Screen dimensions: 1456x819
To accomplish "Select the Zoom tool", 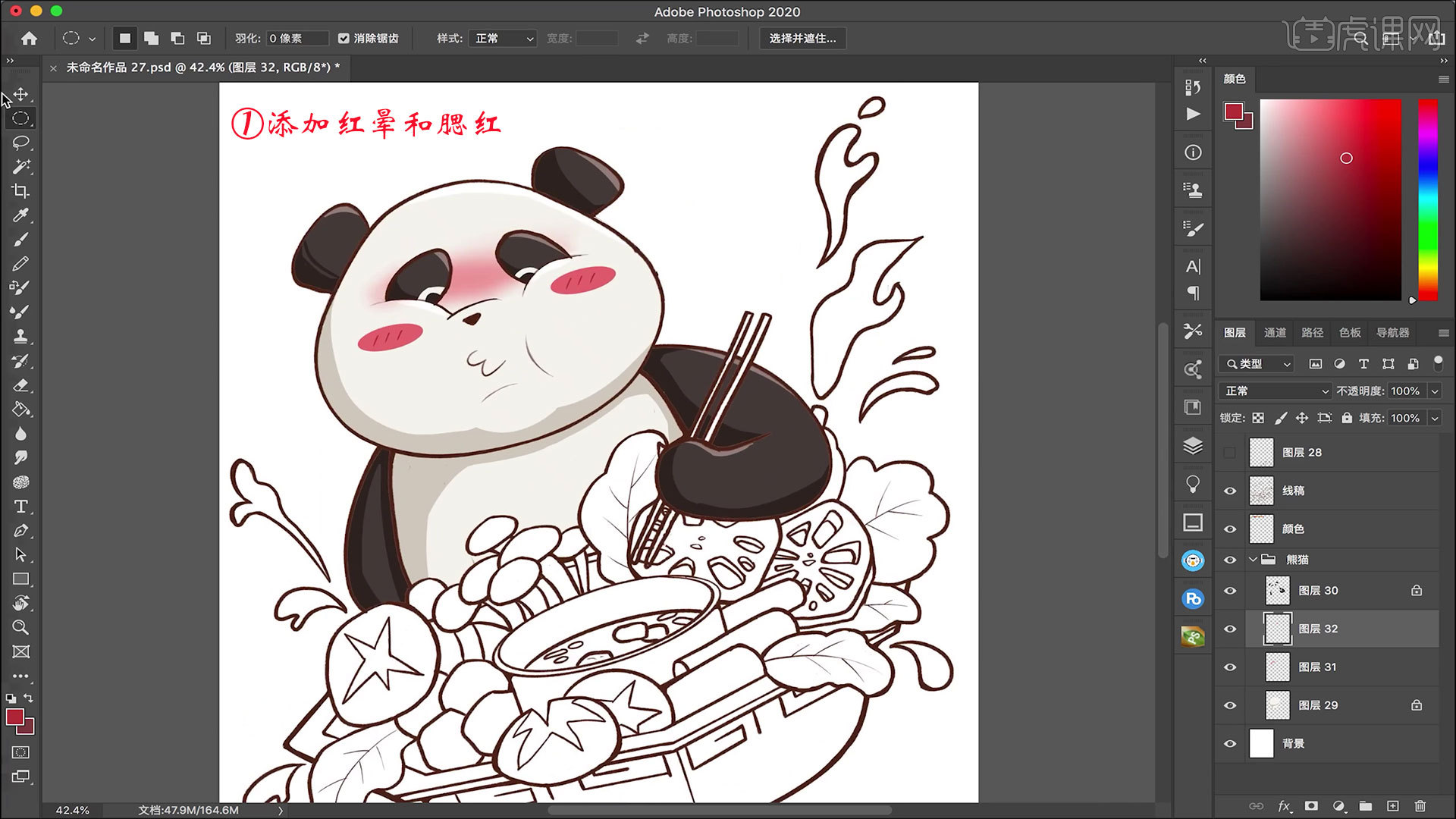I will [x=20, y=627].
